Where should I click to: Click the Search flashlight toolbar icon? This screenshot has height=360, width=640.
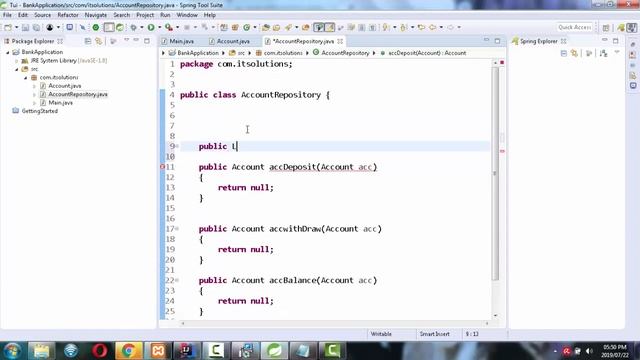289,27
